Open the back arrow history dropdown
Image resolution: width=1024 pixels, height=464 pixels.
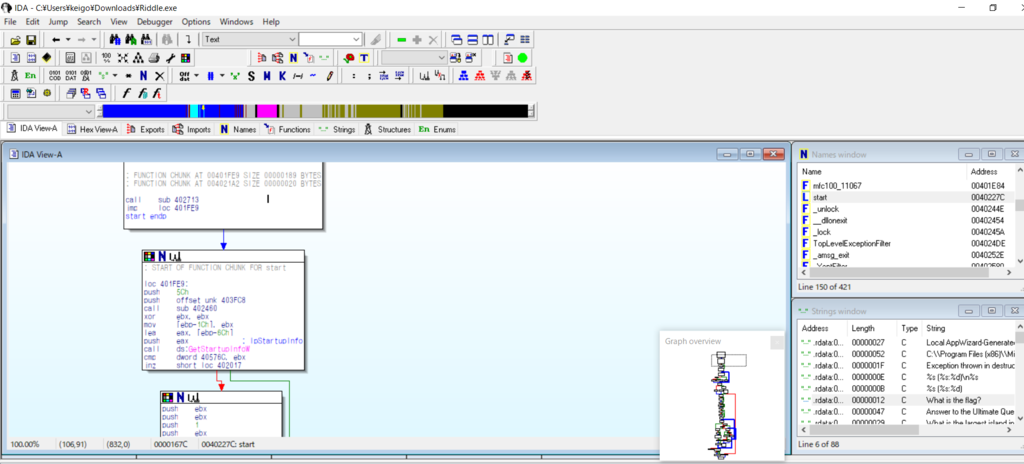pyautogui.click(x=69, y=40)
